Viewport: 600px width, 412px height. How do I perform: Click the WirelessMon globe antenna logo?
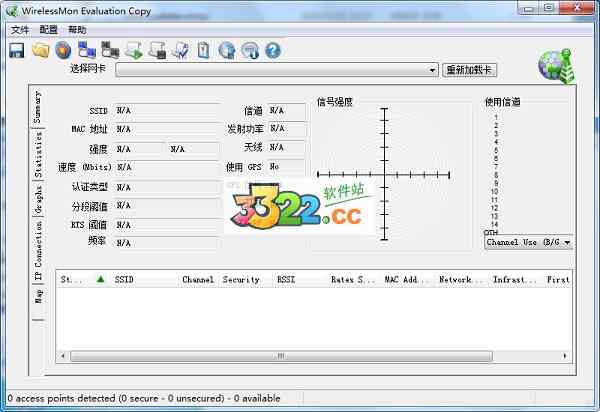coord(557,66)
